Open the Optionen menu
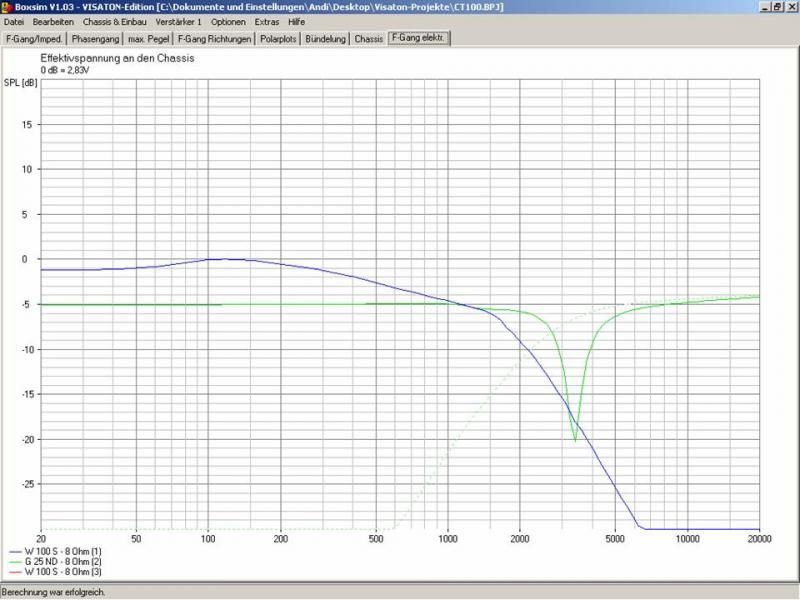 [228, 21]
